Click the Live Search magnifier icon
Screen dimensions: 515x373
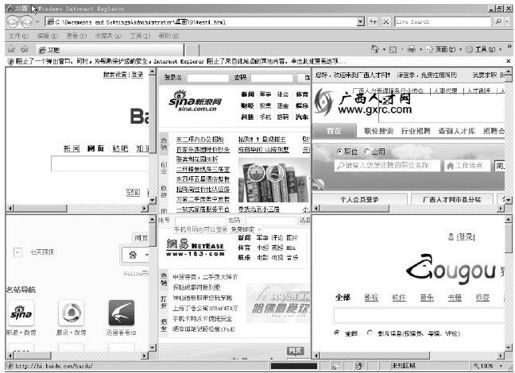[499, 22]
